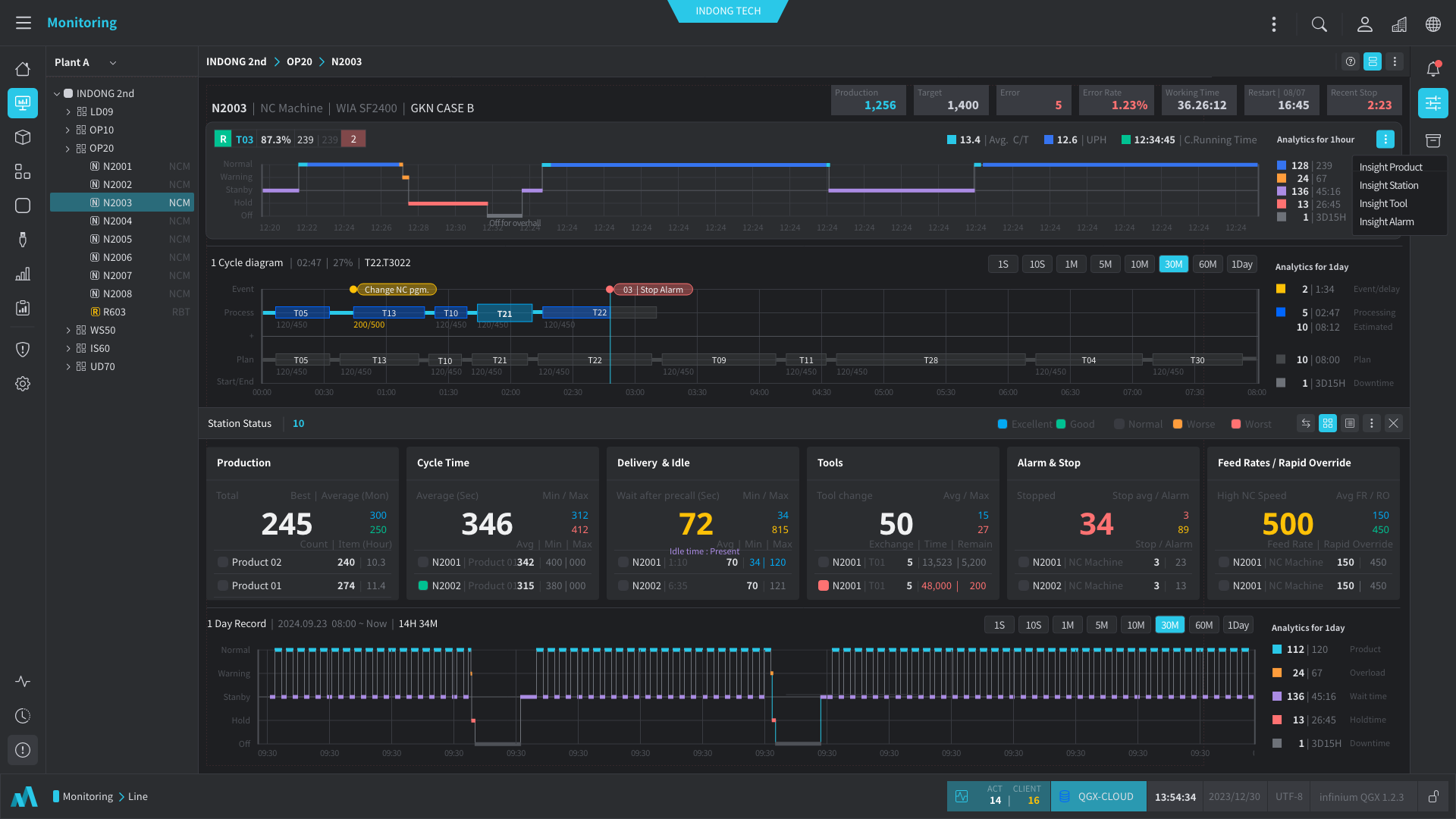The height and width of the screenshot is (819, 1456).
Task: Click OP20 in the breadcrumb
Action: click(299, 61)
